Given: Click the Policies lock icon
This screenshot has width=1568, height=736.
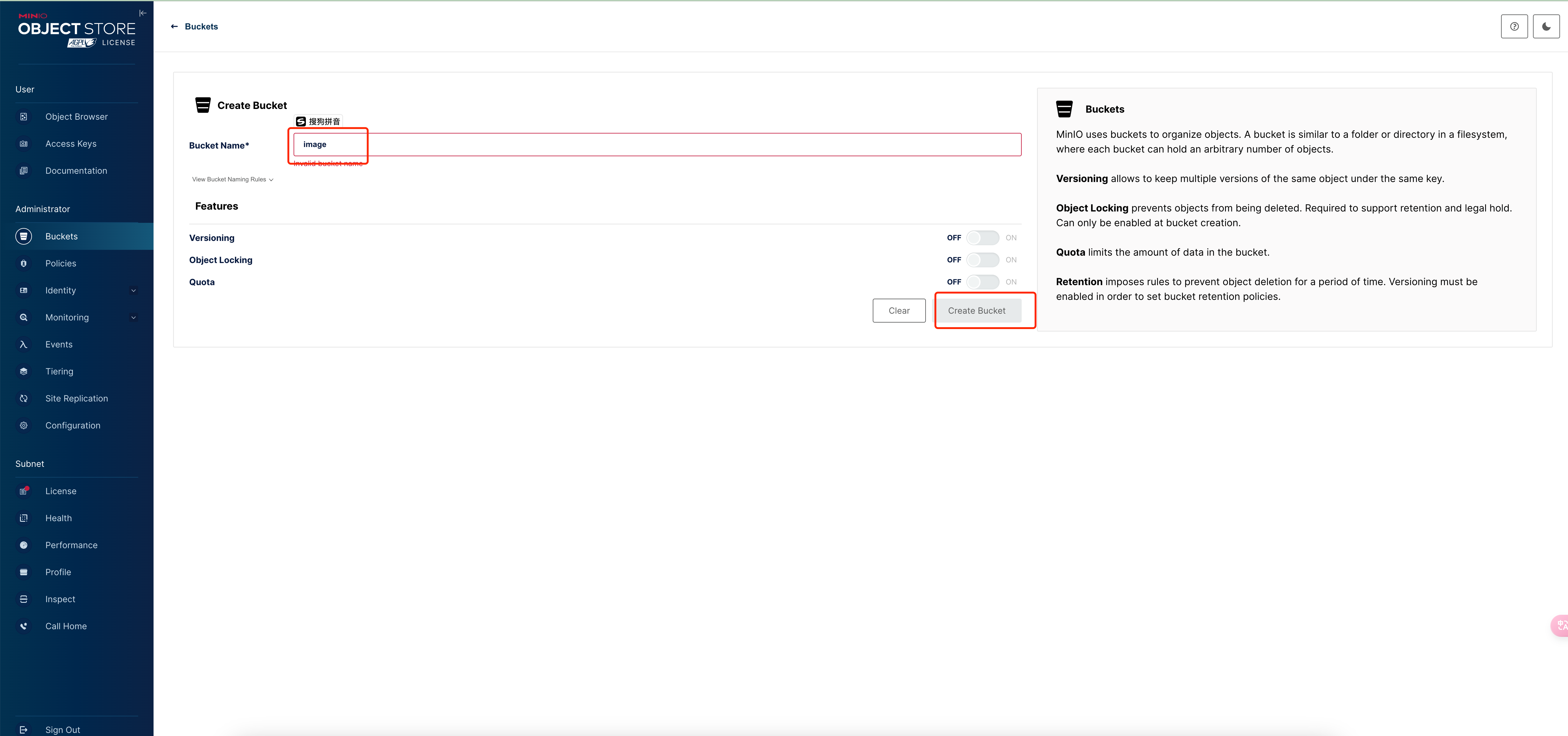Looking at the screenshot, I should click(x=24, y=263).
